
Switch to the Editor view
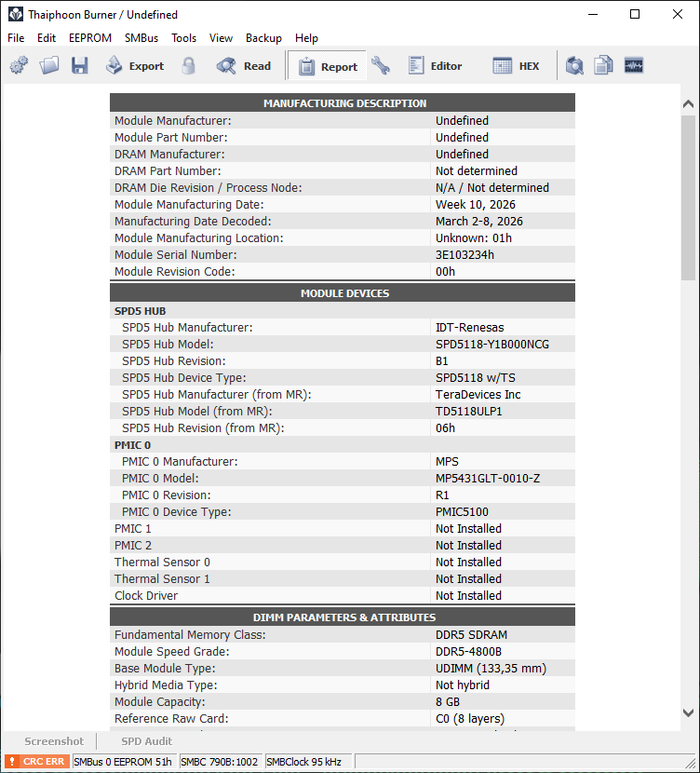(x=435, y=66)
